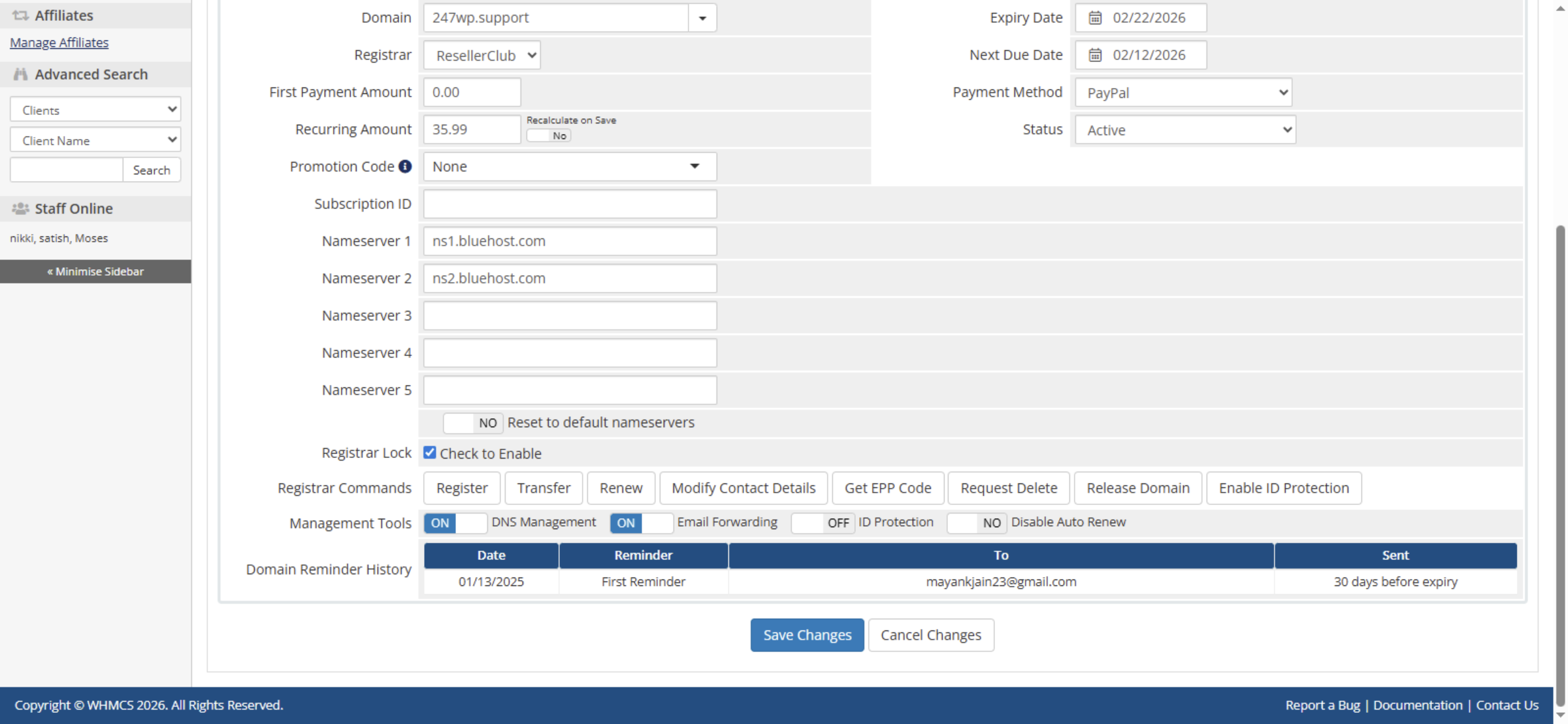Click the Advanced Search binoculars icon
The width and height of the screenshot is (1568, 724).
pyautogui.click(x=21, y=74)
